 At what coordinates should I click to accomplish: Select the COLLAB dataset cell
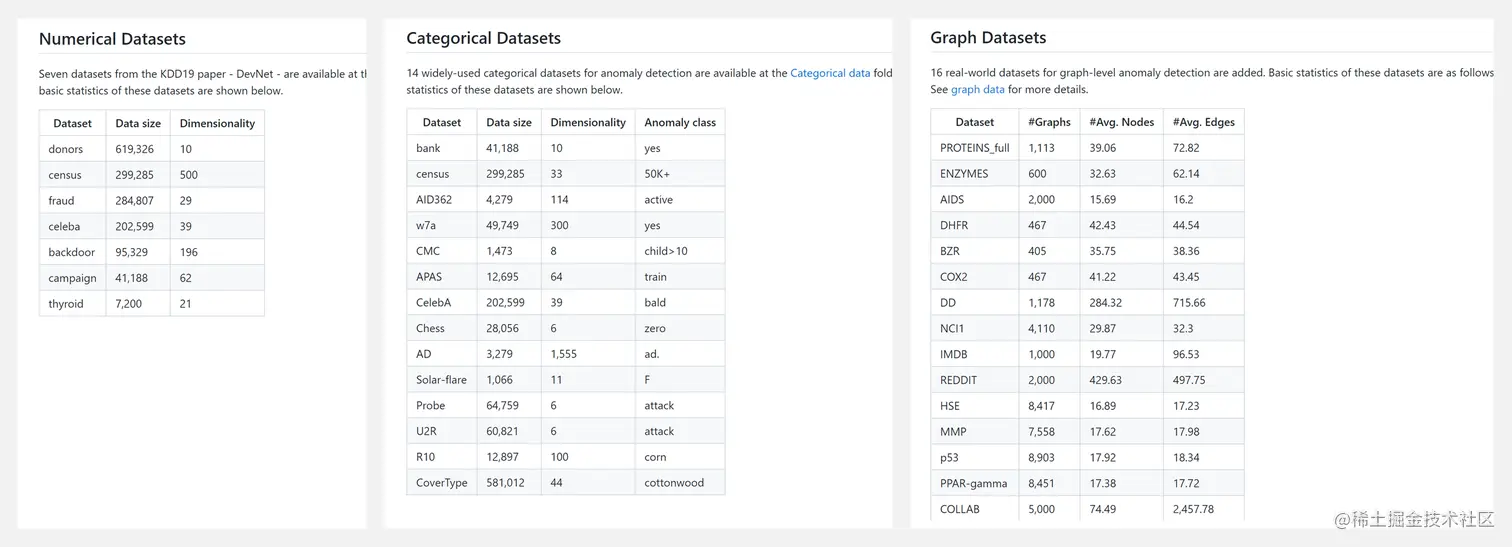point(960,509)
